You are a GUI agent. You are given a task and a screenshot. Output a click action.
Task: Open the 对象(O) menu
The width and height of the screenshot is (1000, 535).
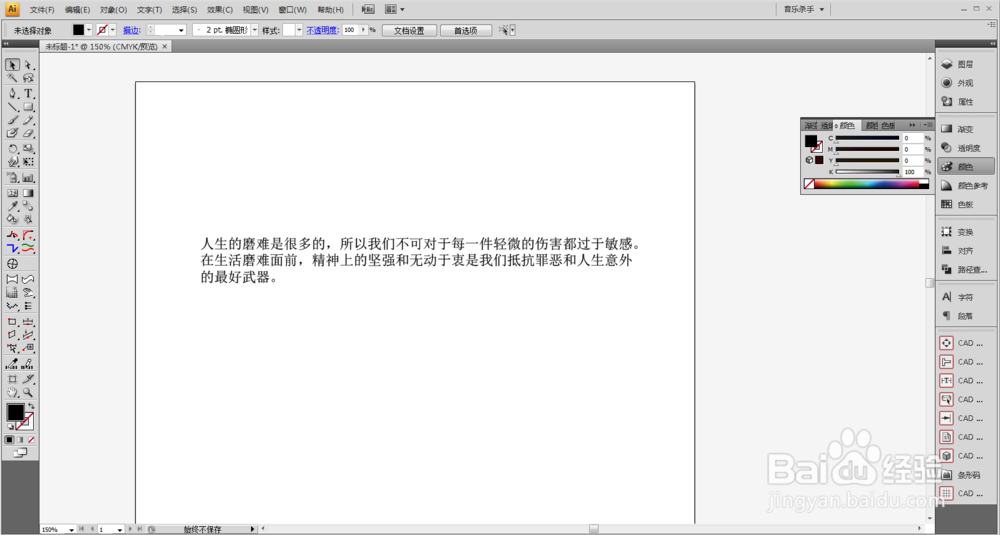click(x=113, y=10)
